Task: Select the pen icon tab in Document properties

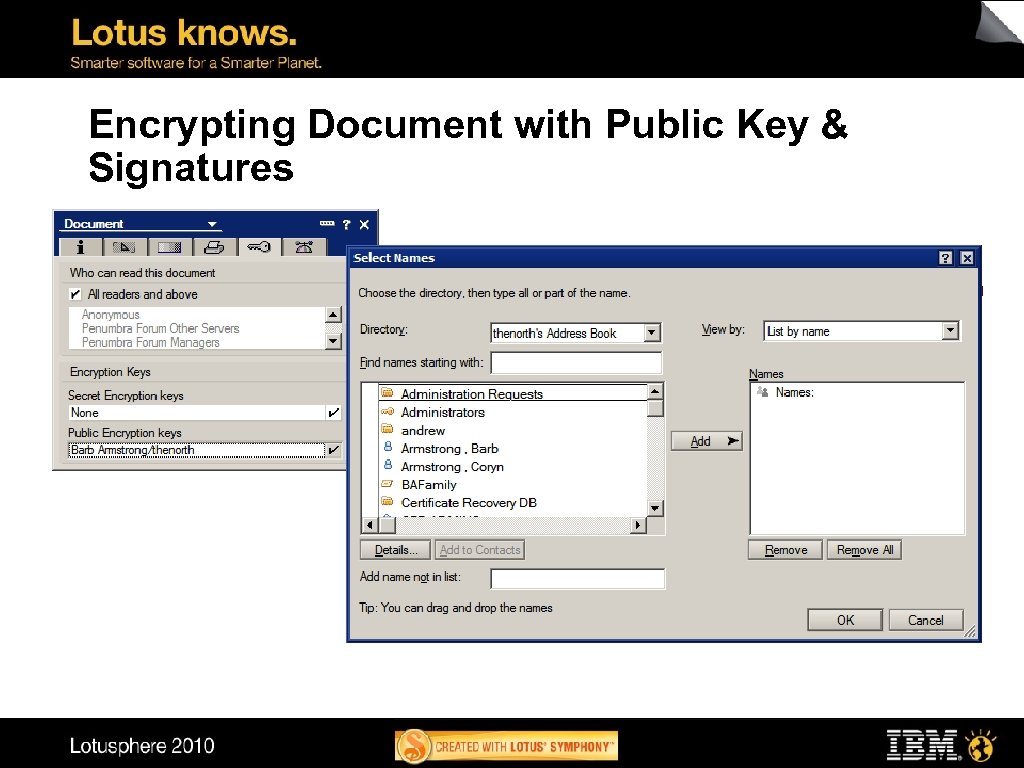Action: [x=124, y=247]
